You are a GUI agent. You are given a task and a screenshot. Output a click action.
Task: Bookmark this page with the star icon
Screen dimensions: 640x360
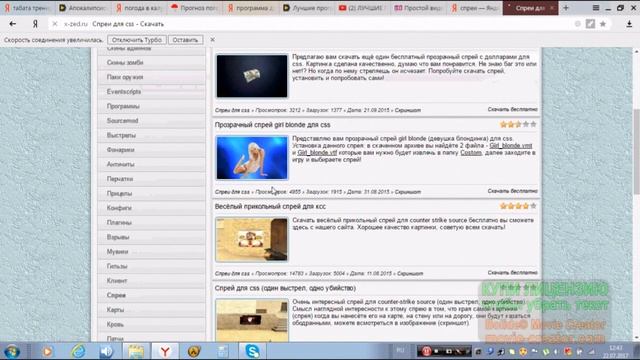pos(603,24)
